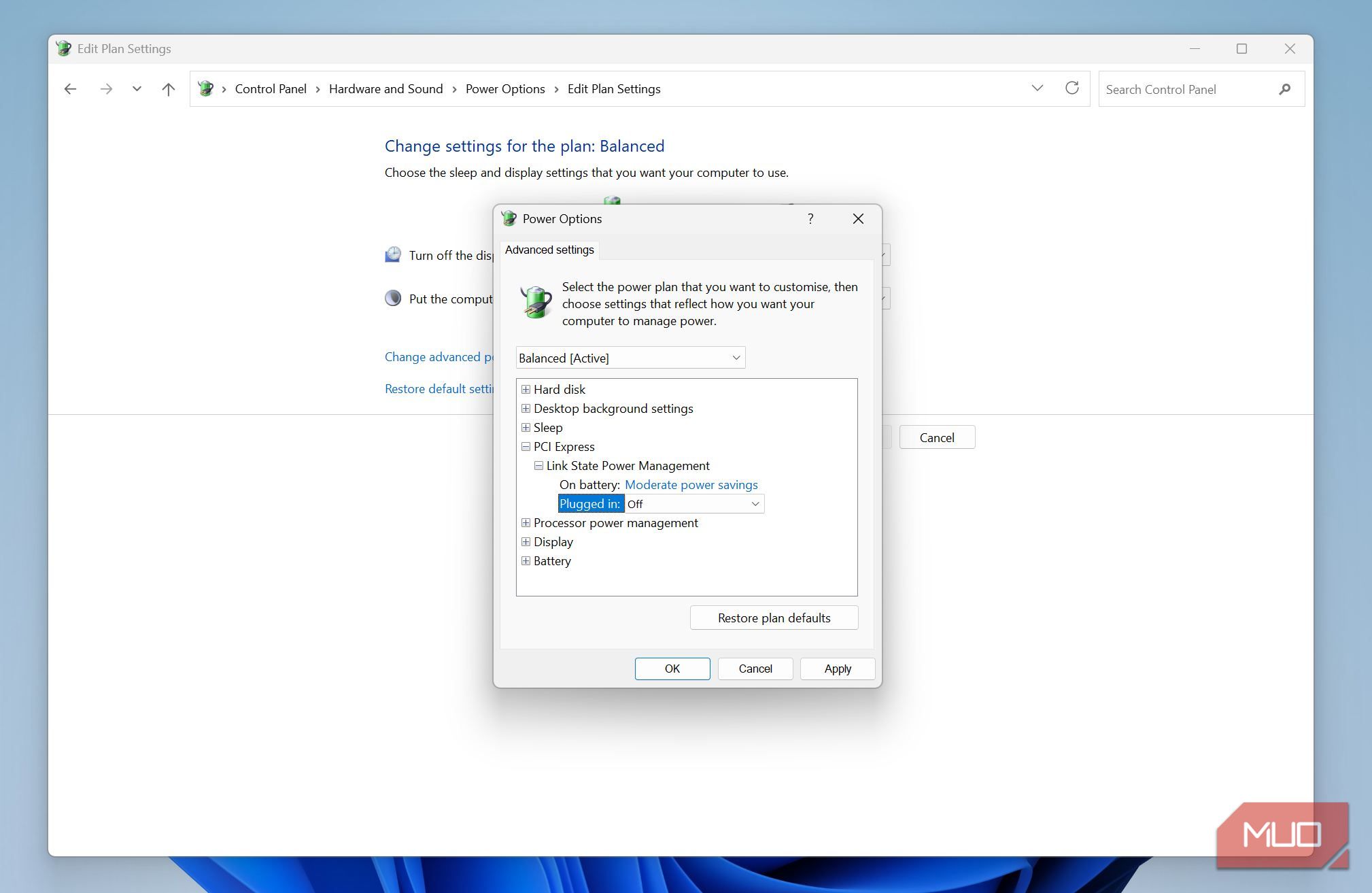
Task: Click Edit Plan Settings breadcrumb
Action: pyautogui.click(x=614, y=89)
